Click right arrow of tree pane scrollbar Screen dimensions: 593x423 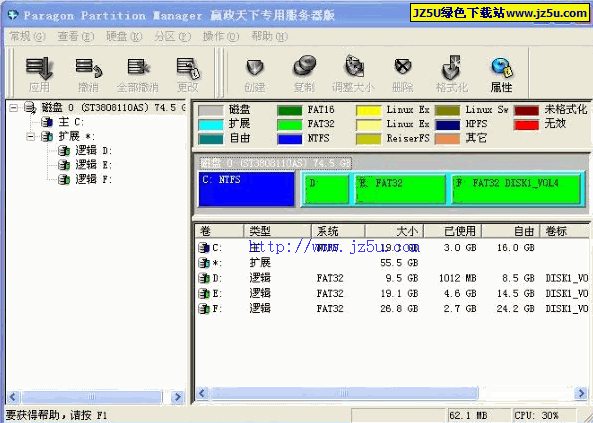[x=177, y=397]
